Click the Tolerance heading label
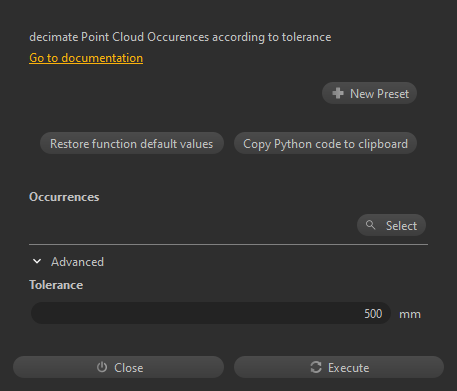This screenshot has width=457, height=391. (56, 285)
